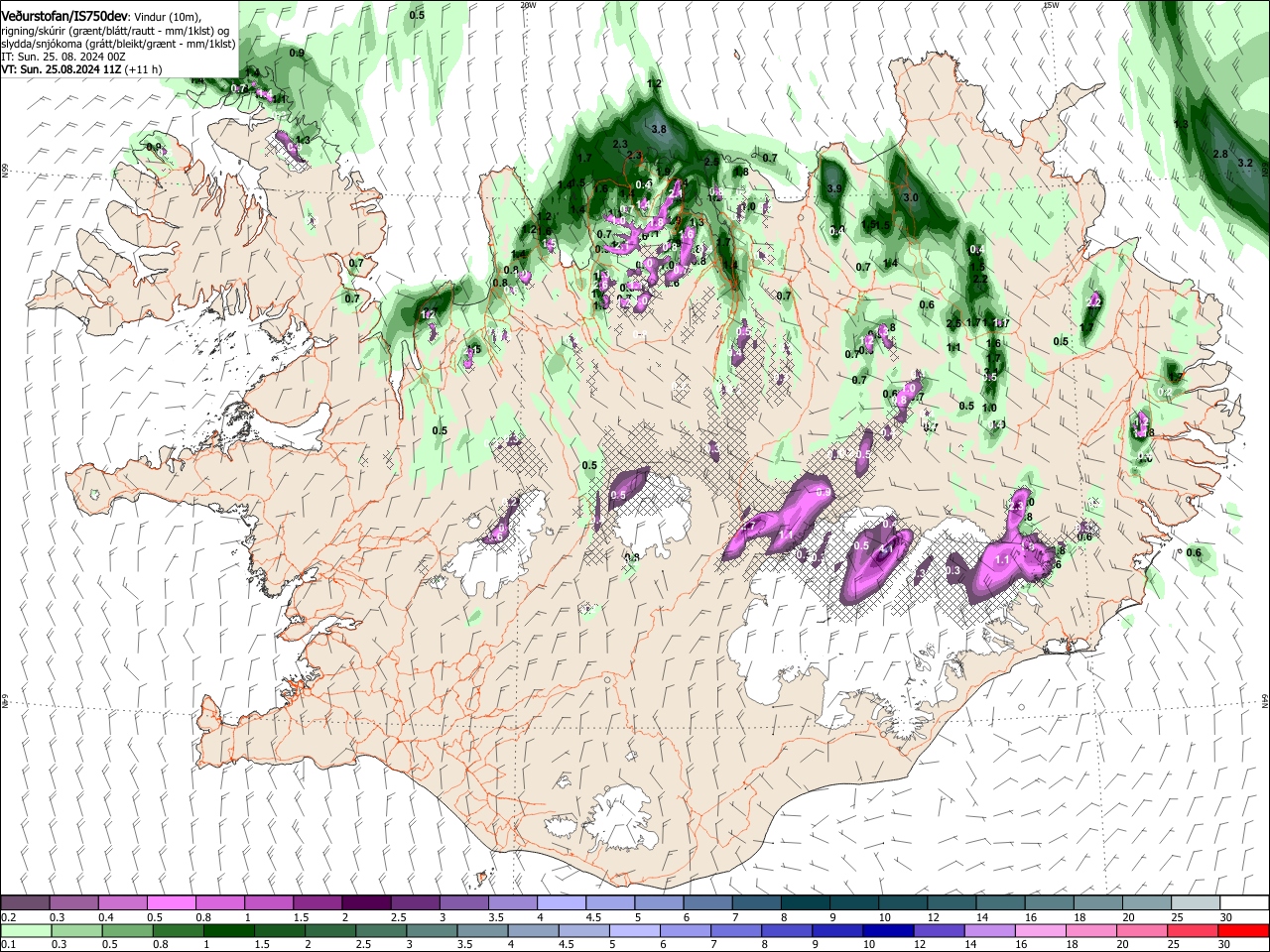
Task: Click the deep blue 10 rain legend swatch
Action: pyautogui.click(x=888, y=930)
